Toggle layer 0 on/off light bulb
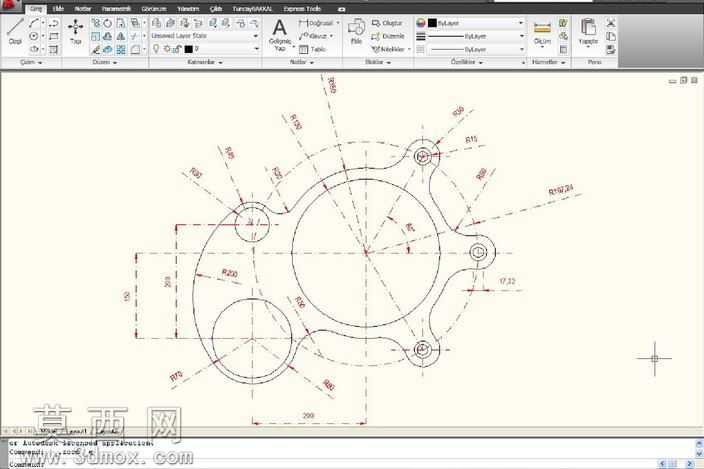The image size is (704, 469). click(x=156, y=48)
